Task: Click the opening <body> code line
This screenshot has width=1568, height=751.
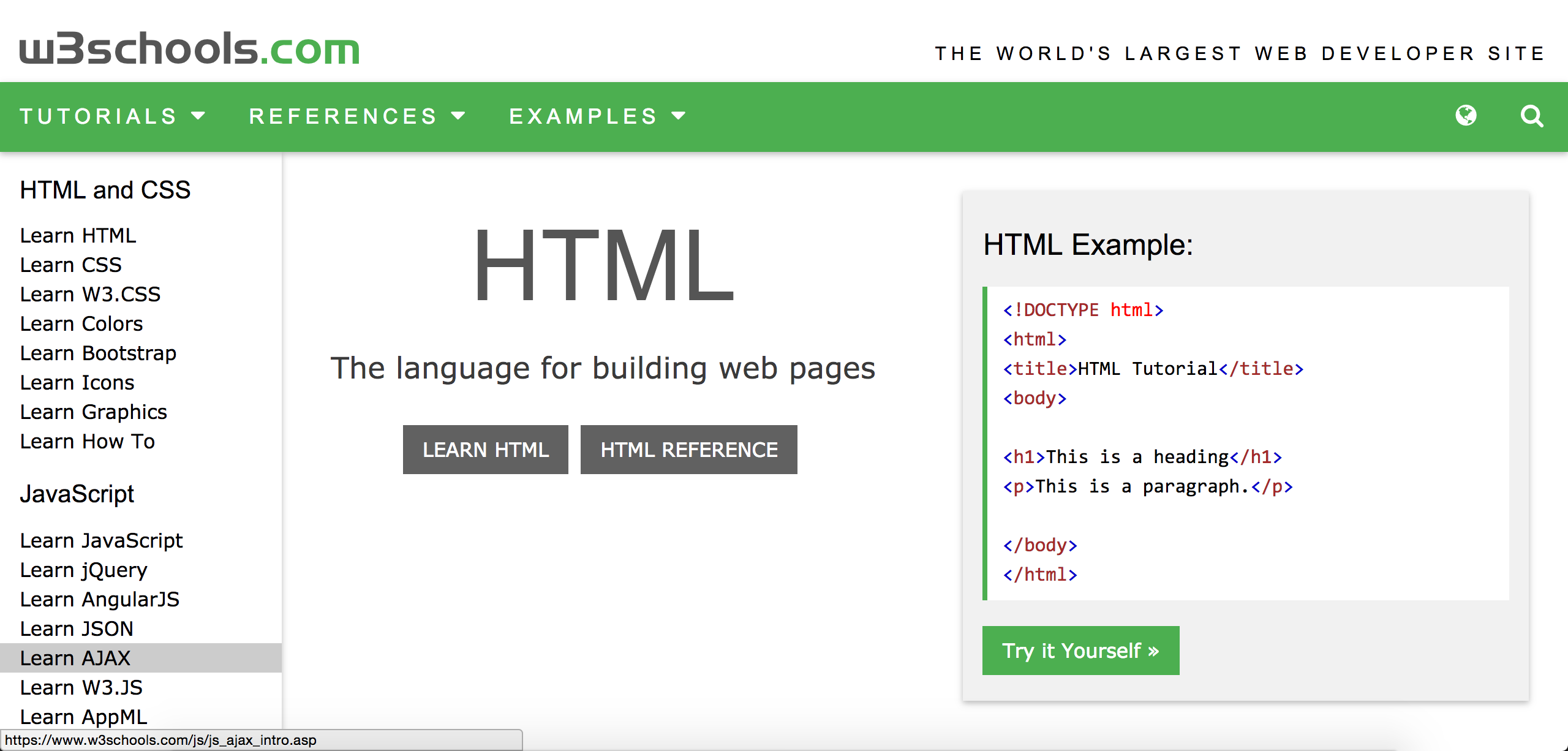Action: (1035, 398)
